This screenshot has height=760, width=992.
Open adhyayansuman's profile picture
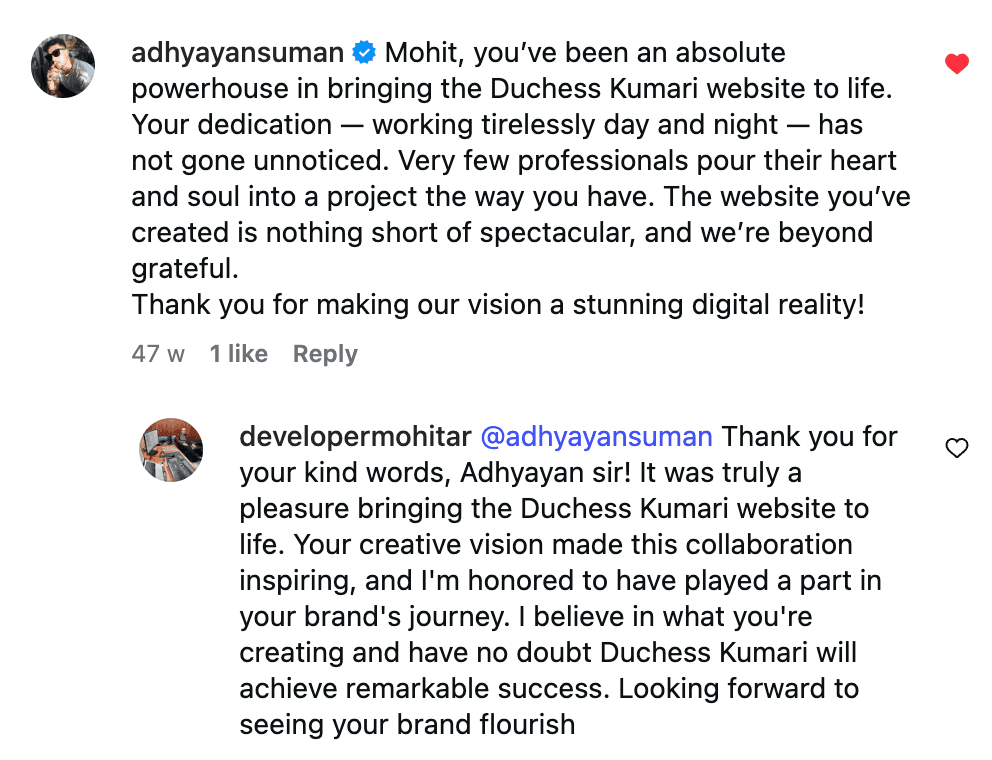(x=62, y=65)
